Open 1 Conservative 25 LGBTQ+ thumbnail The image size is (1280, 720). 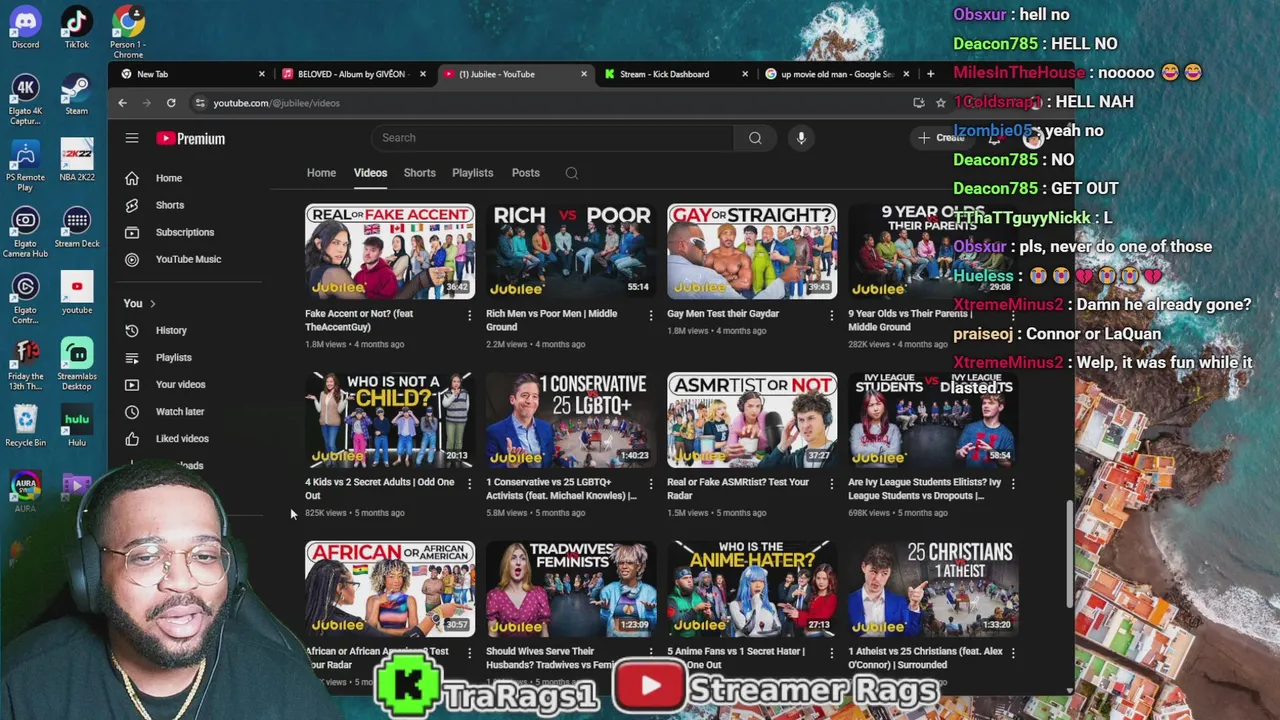(571, 420)
